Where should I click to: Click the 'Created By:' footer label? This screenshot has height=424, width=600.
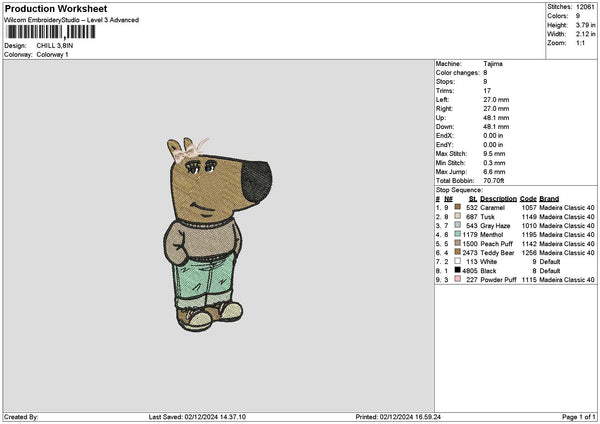(x=21, y=417)
